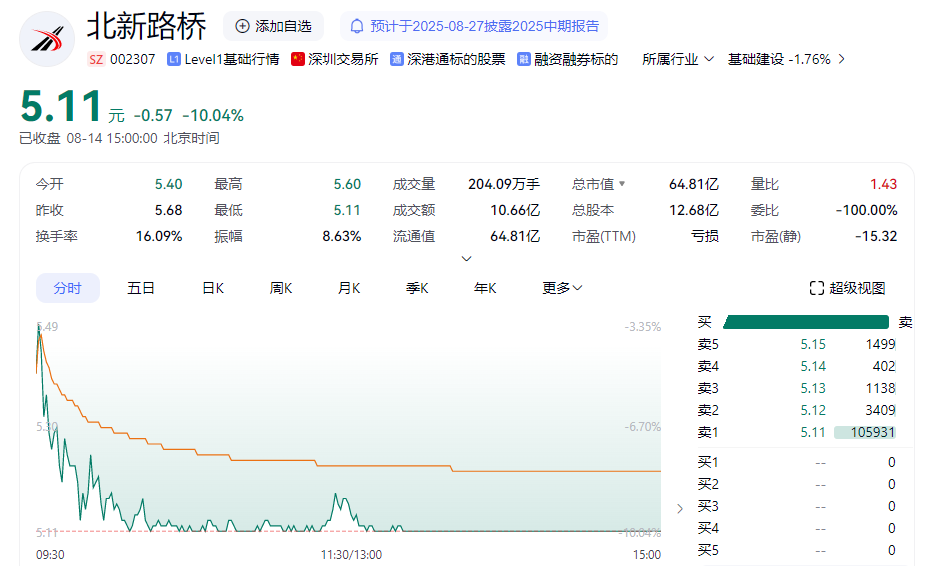
Task: Click the stock code 002307
Action: pyautogui.click(x=133, y=59)
